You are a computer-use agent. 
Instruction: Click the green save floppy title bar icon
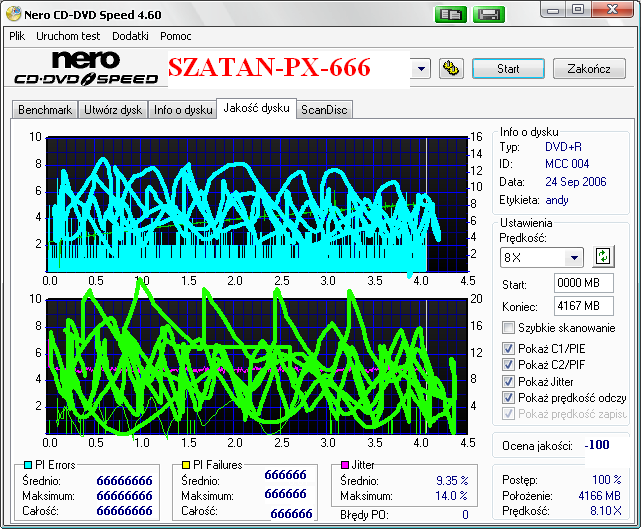pyautogui.click(x=489, y=15)
